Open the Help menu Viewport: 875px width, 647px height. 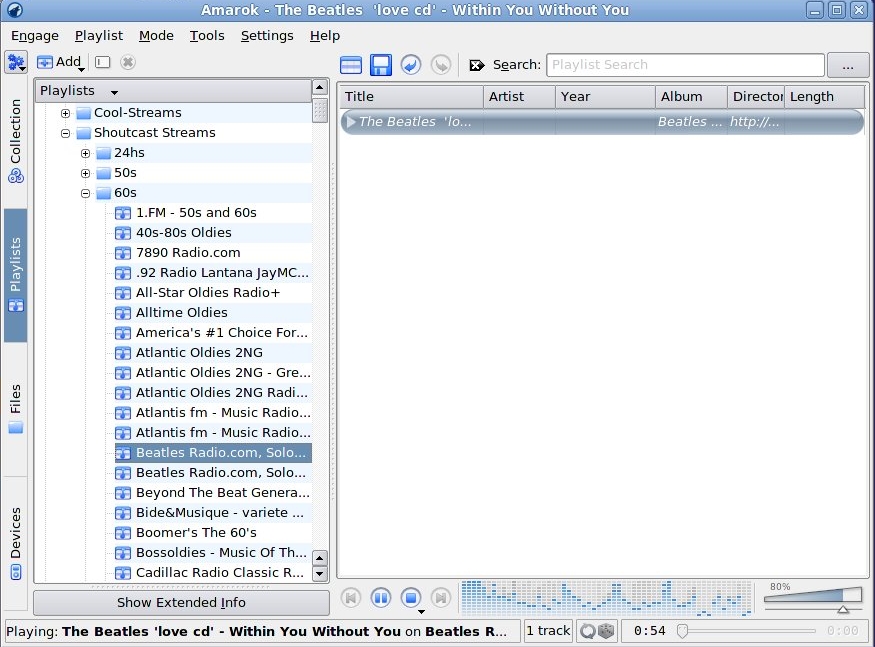click(325, 36)
